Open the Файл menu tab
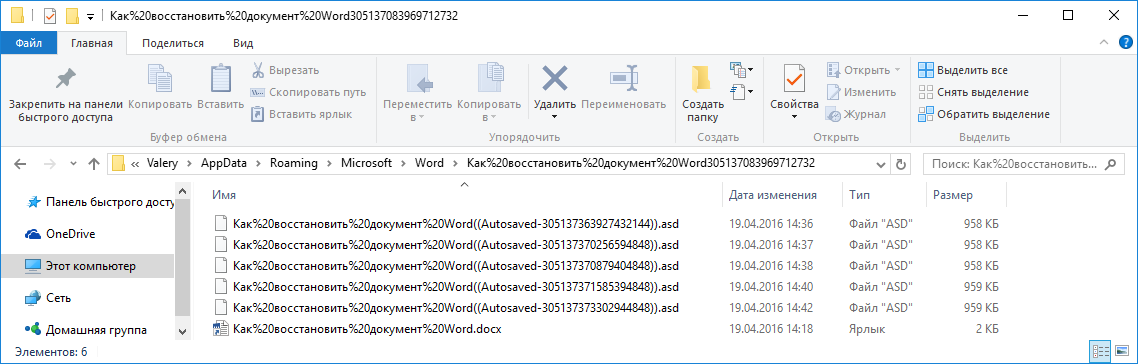The image size is (1138, 364). [28, 43]
